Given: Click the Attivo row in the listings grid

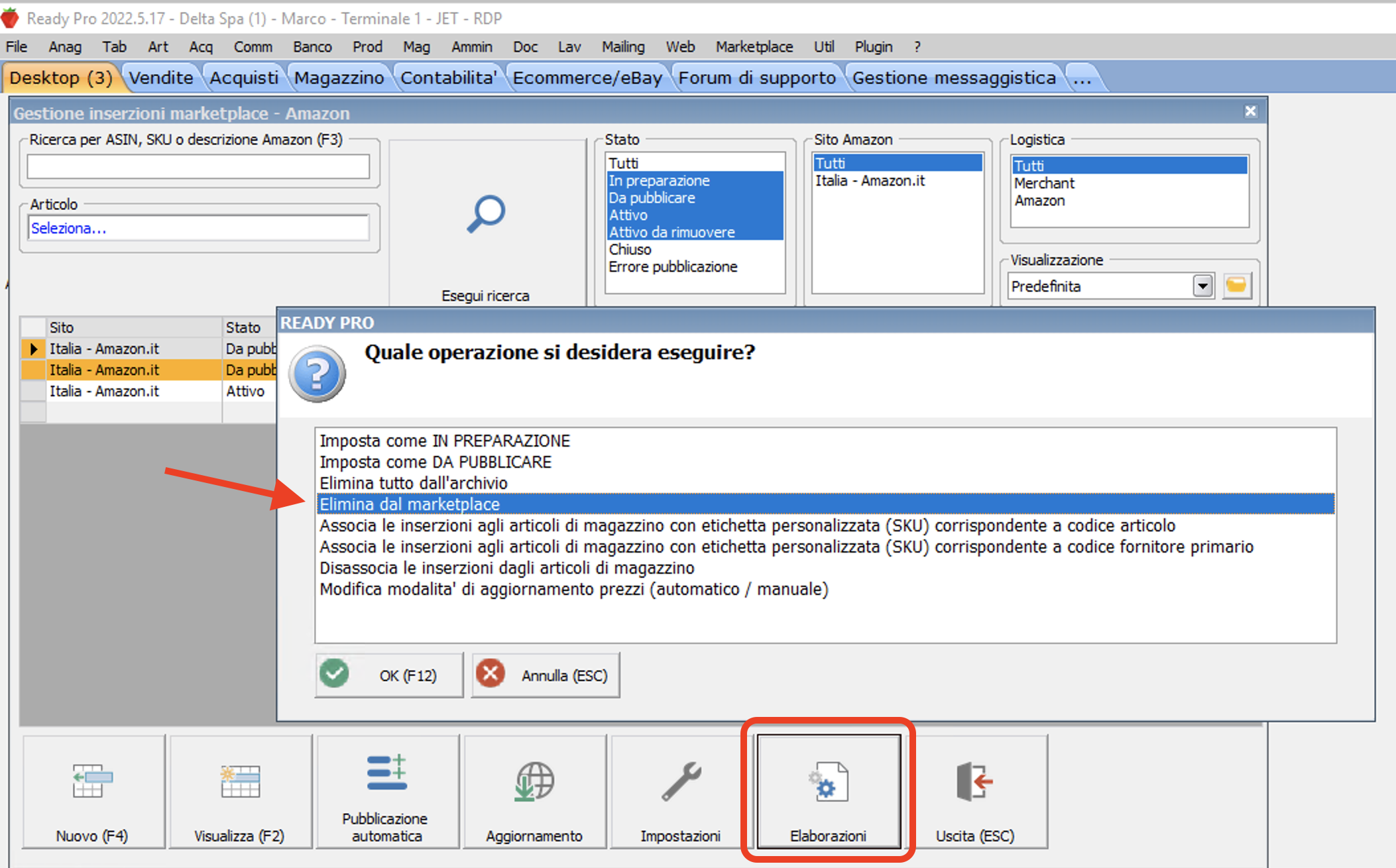Looking at the screenshot, I should [148, 391].
